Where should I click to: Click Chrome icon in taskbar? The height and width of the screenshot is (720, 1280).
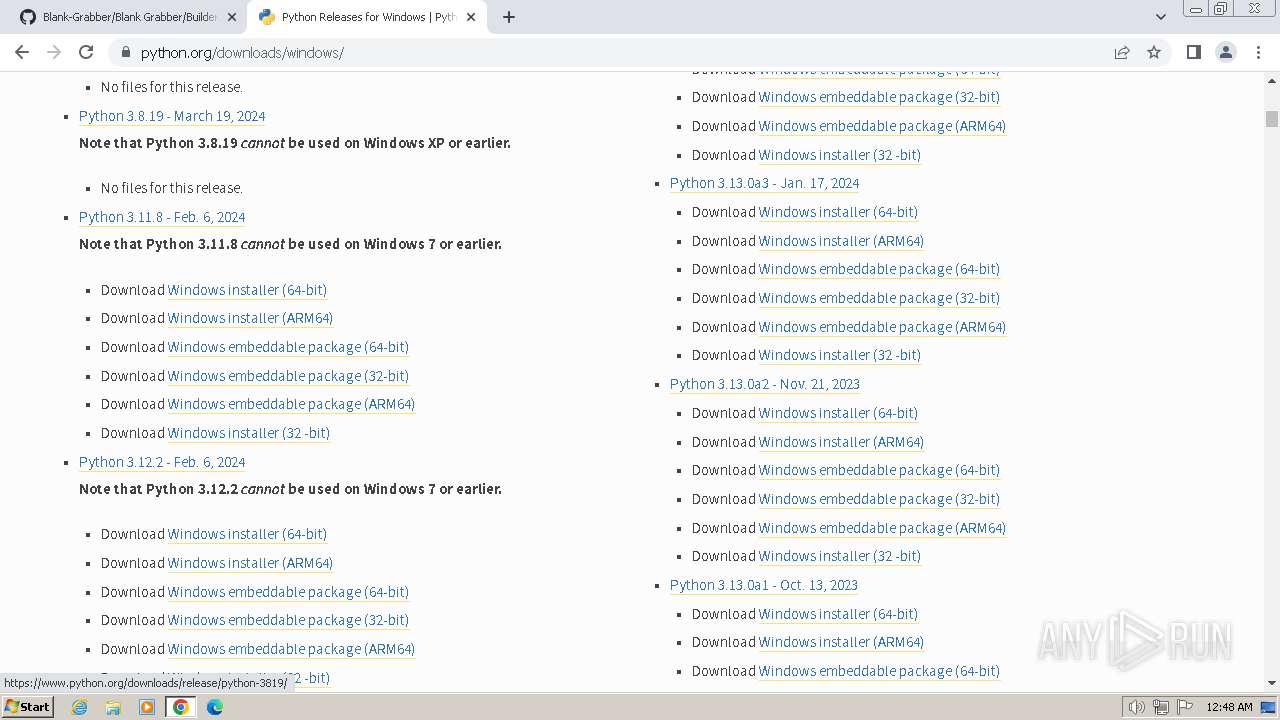tap(181, 707)
